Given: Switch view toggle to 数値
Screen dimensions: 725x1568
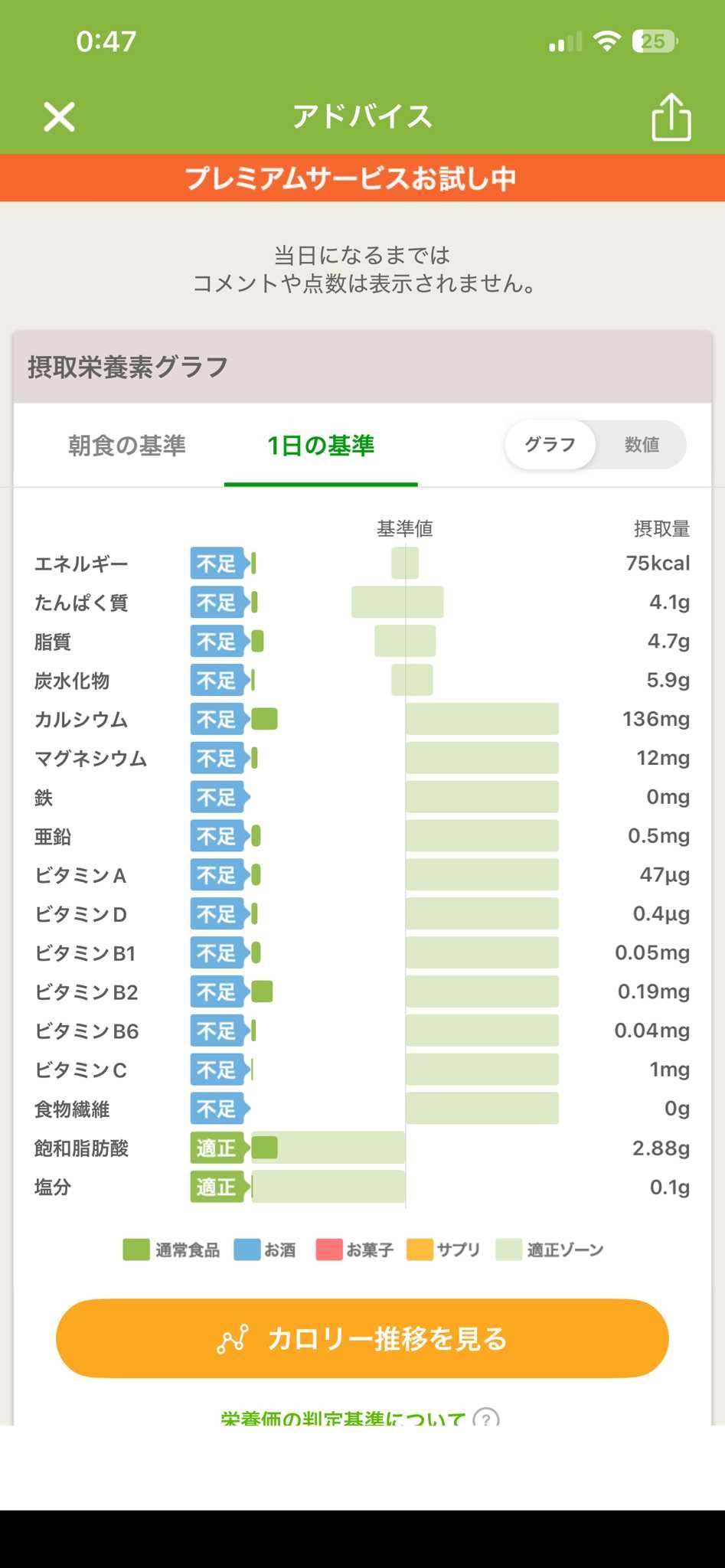Looking at the screenshot, I should (x=642, y=445).
